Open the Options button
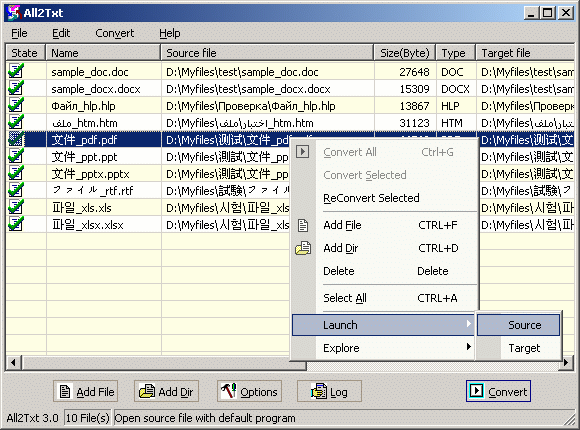Image resolution: width=580 pixels, height=430 pixels. [x=249, y=391]
